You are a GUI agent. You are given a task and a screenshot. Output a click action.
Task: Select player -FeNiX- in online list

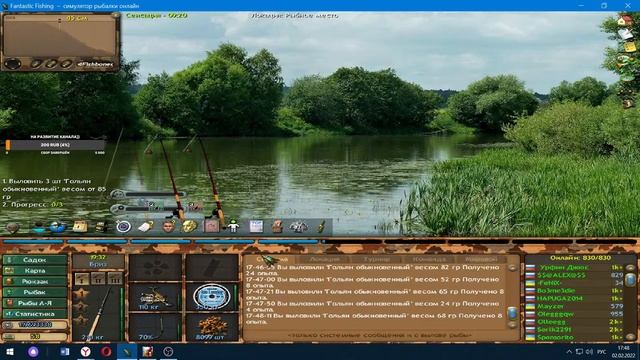575,283
